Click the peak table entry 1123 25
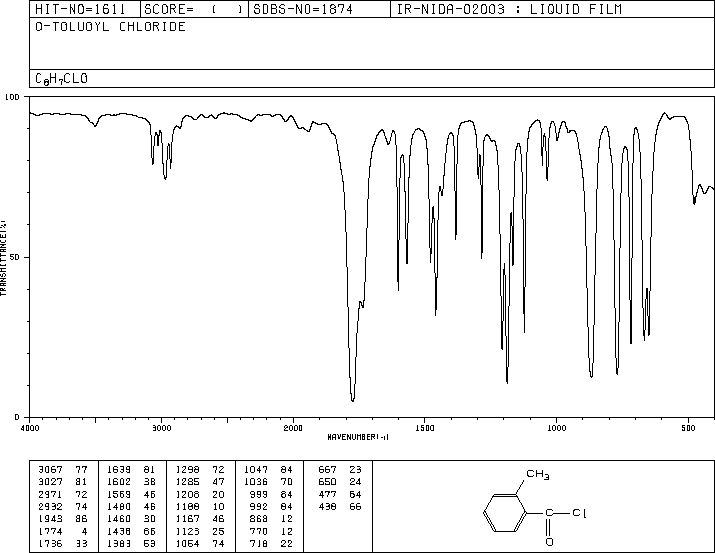This screenshot has width=715, height=553. [x=200, y=532]
